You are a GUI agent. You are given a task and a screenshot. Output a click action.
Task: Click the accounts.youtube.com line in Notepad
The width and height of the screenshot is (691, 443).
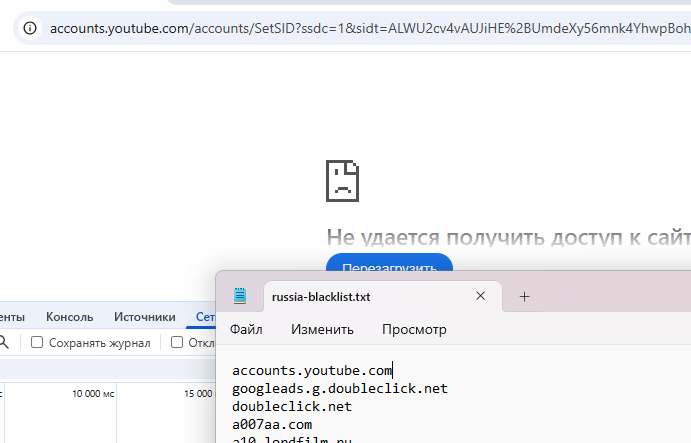tap(312, 370)
